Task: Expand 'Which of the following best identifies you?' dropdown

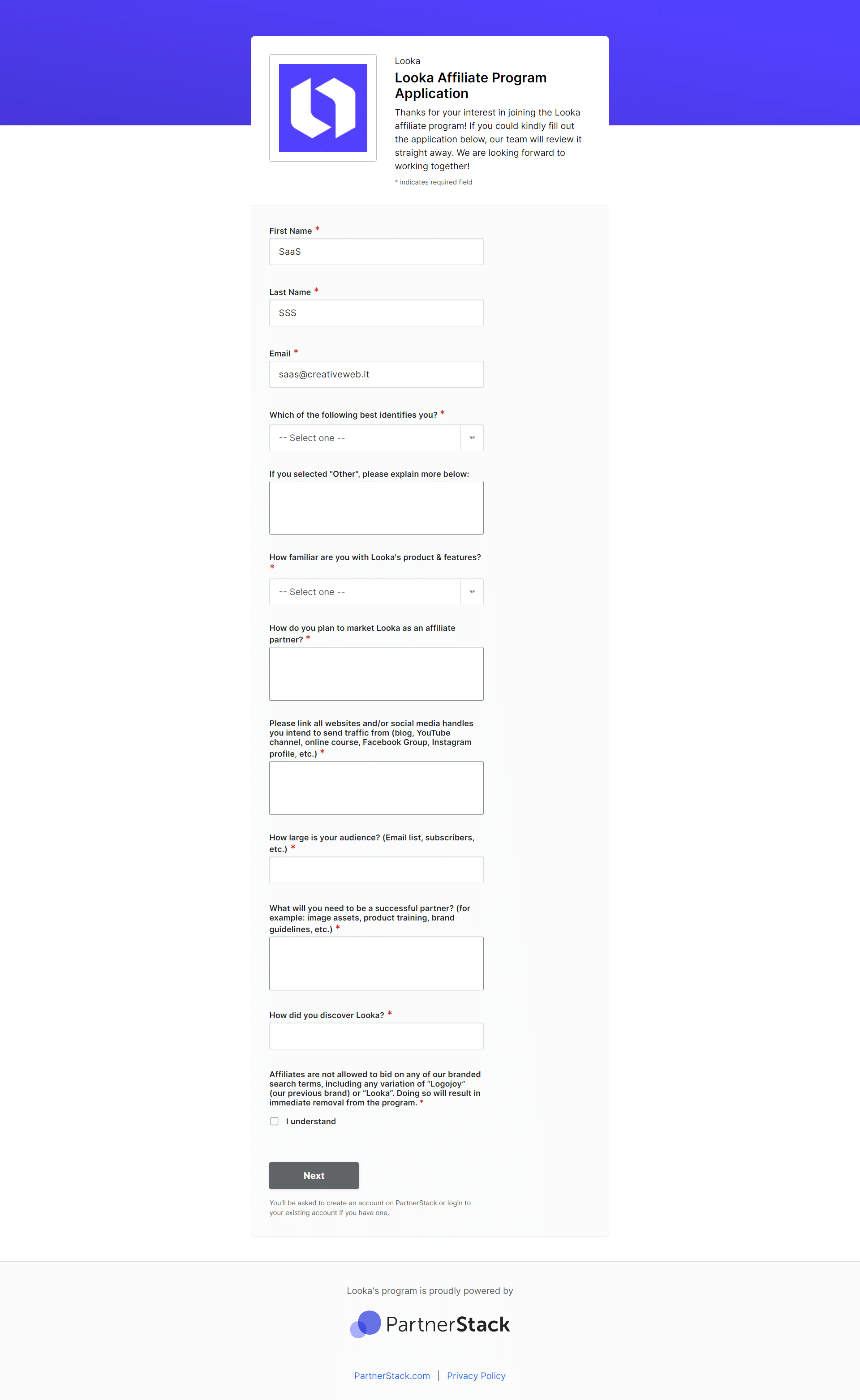Action: coord(471,437)
